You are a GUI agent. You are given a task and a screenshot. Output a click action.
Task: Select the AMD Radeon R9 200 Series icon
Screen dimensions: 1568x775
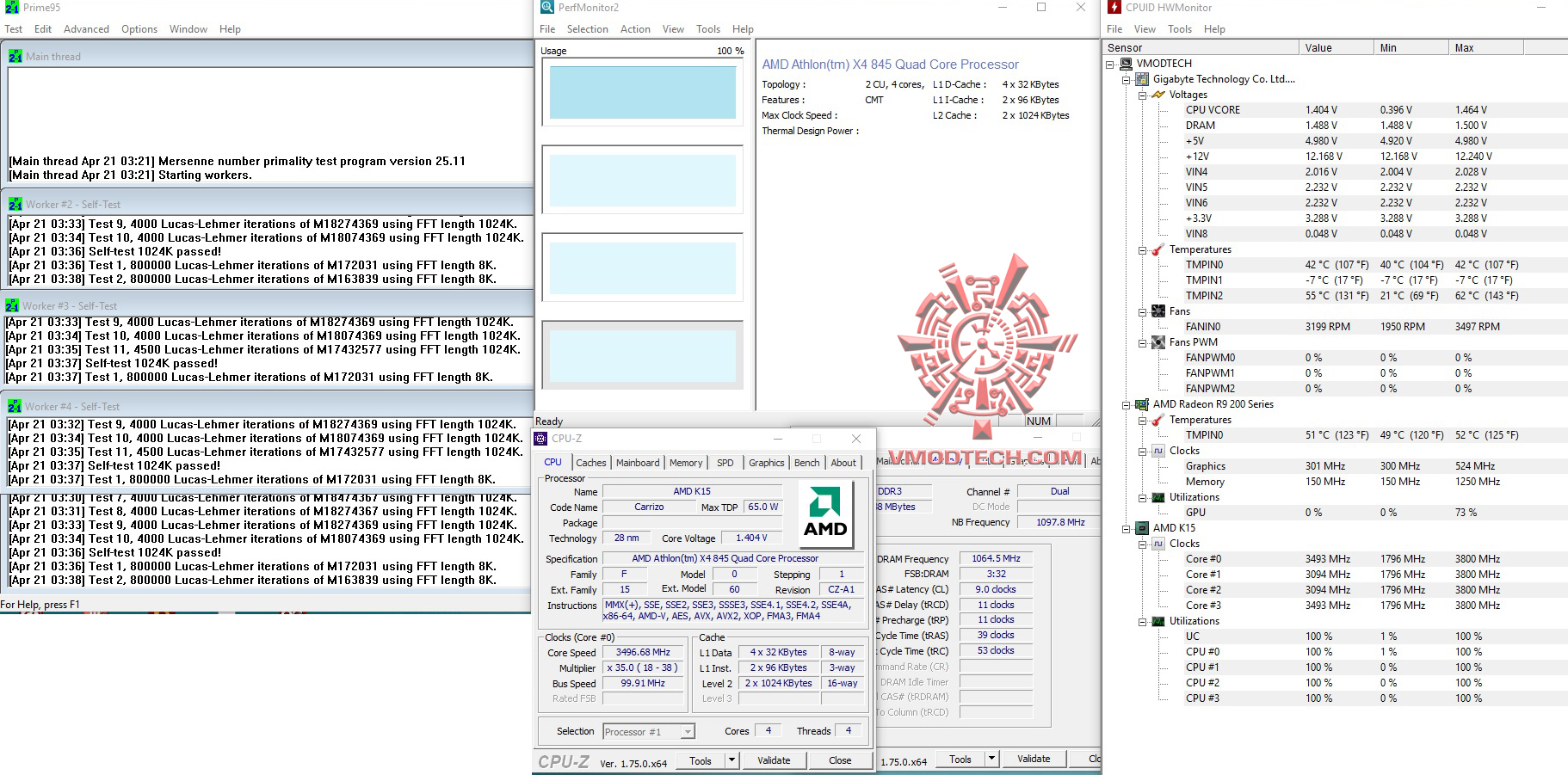(1142, 404)
